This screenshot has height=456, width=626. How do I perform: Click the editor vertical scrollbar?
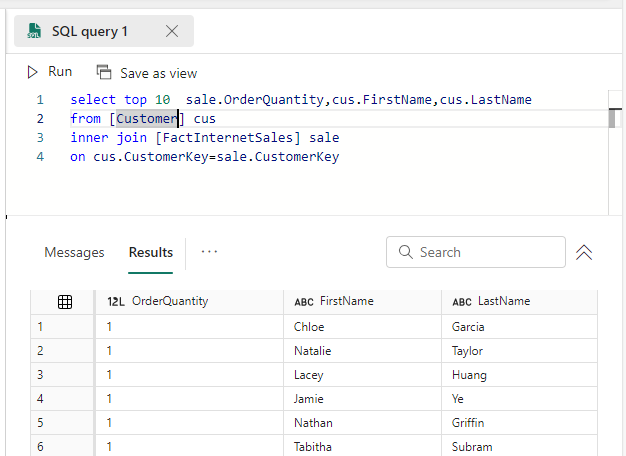point(611,119)
